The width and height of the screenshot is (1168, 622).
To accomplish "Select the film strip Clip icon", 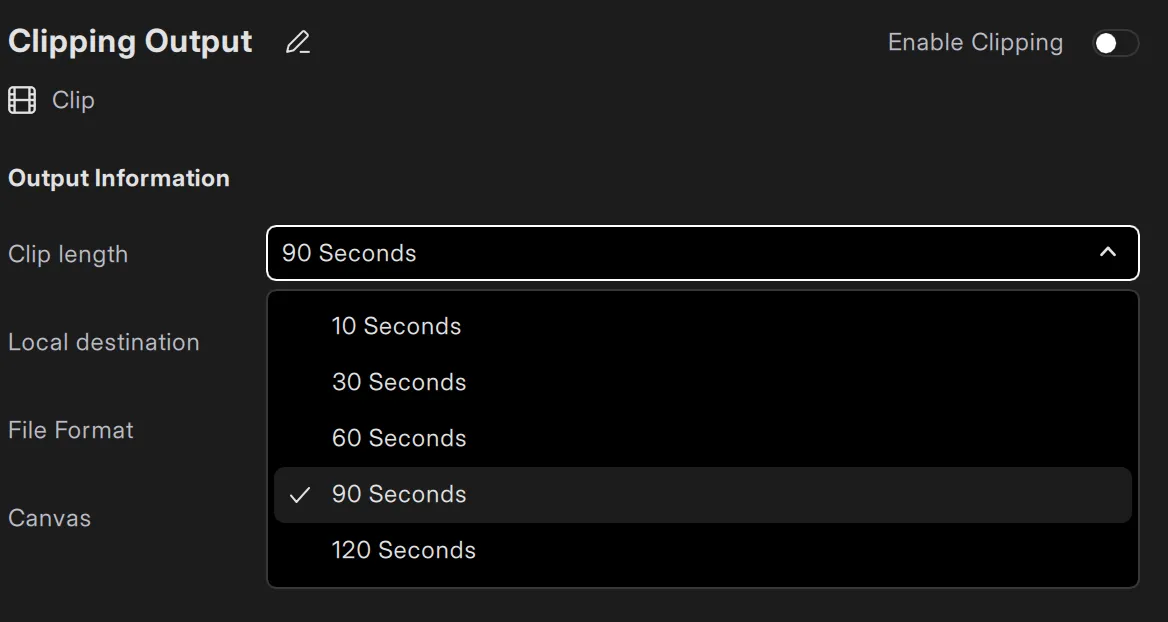I will 20,100.
